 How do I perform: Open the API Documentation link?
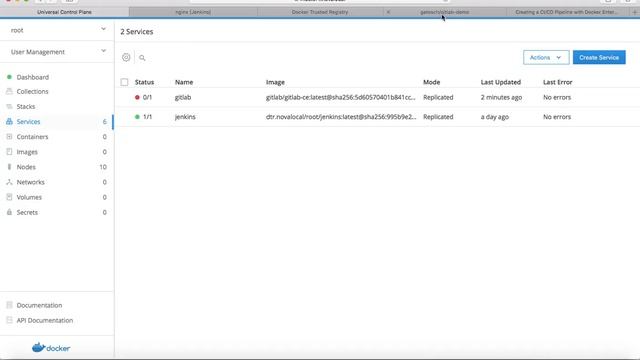point(45,320)
